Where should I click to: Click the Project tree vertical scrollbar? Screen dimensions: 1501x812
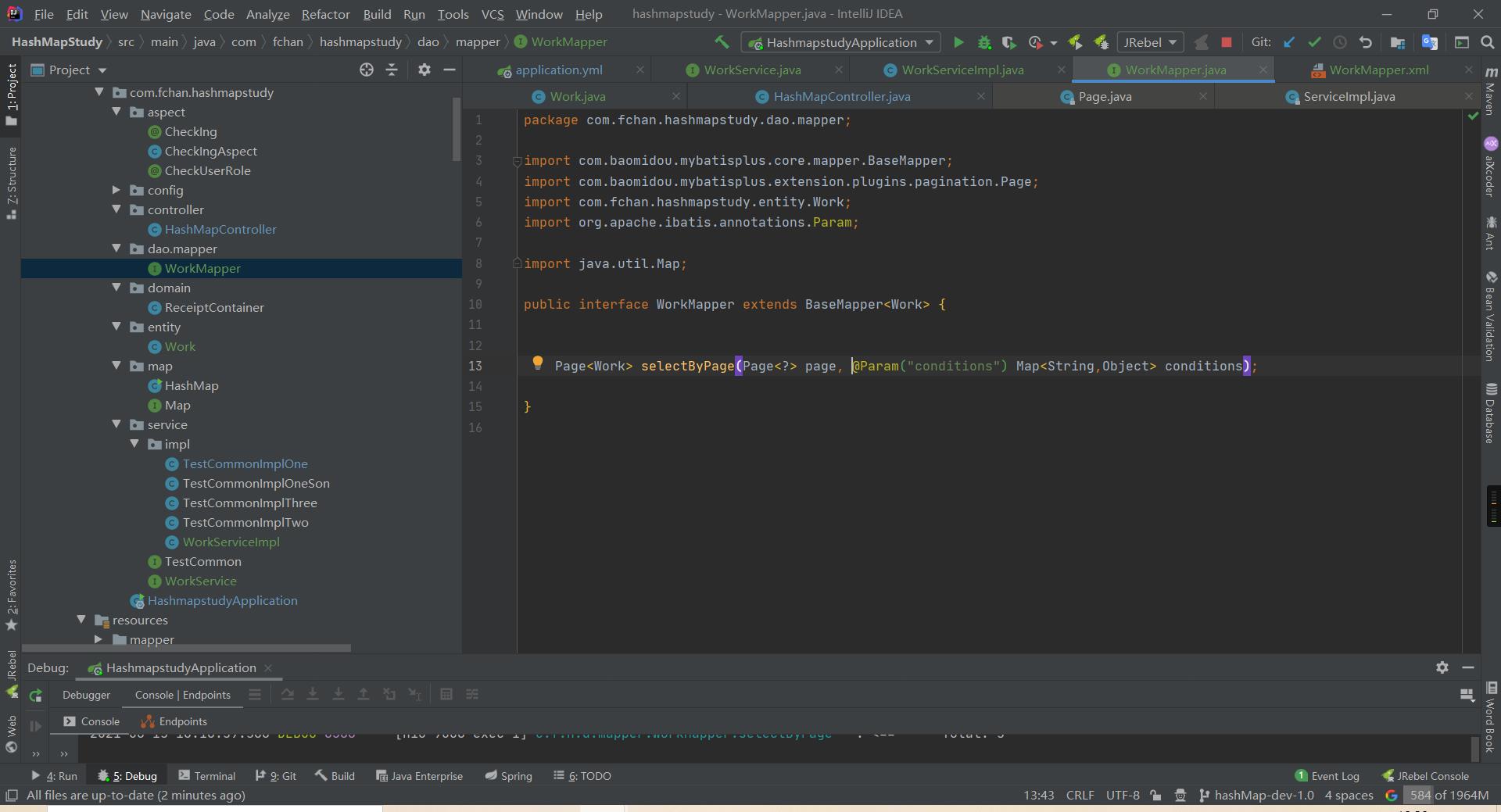[x=457, y=129]
